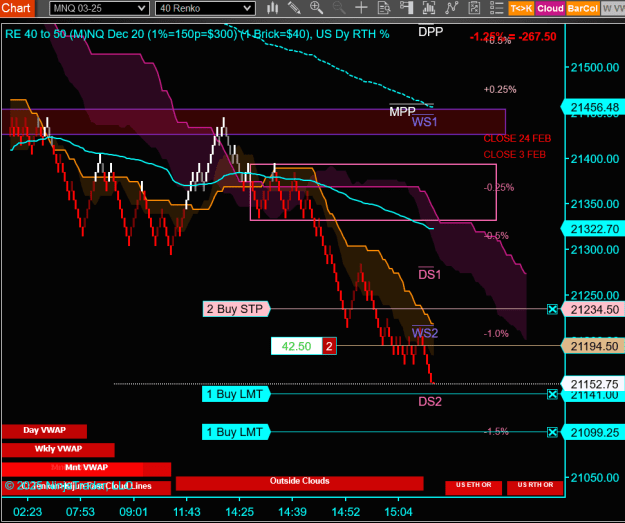
Task: Open the 40 Renko interval dropdown
Action: (x=205, y=8)
